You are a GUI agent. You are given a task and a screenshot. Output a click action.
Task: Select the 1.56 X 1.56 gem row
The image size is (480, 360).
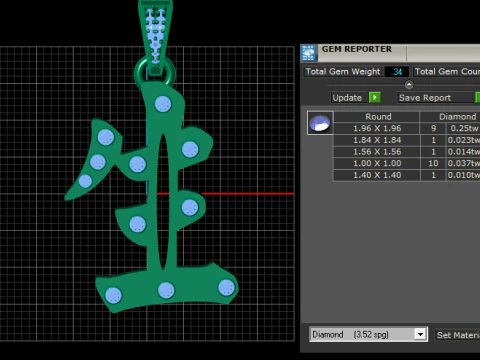407,152
